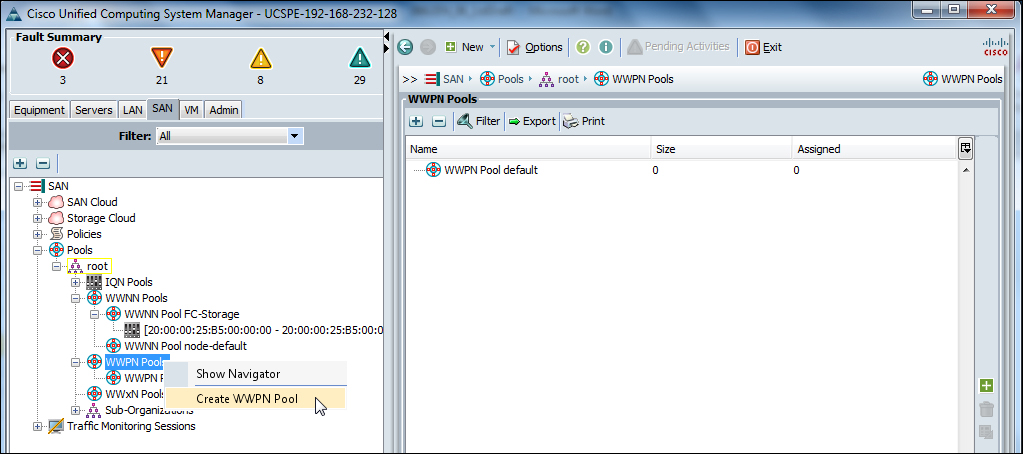
Task: Click the double chevron before SAN breadcrumb
Action: coord(410,80)
